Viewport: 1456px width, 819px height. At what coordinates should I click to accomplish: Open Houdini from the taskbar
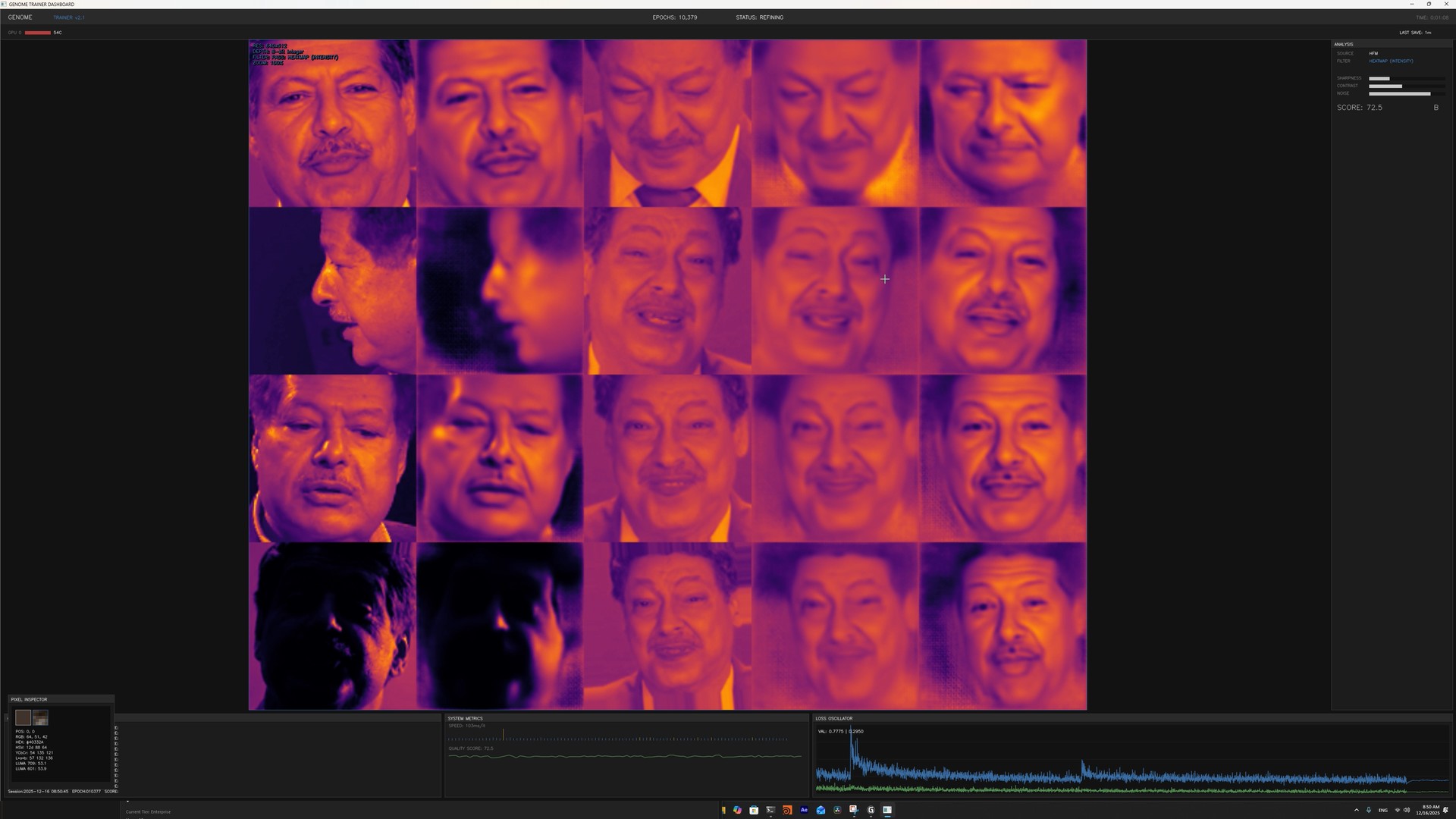pos(787,810)
